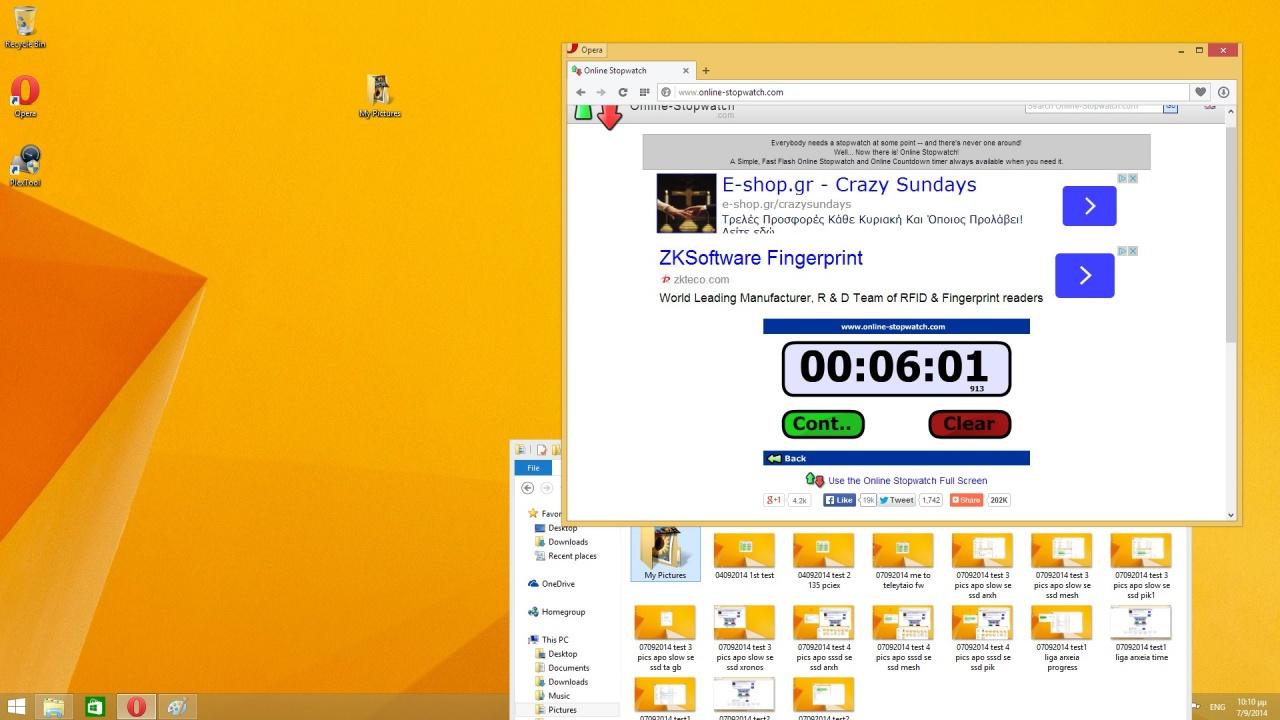Image resolution: width=1280 pixels, height=720 pixels.
Task: Open the File tab in Explorer
Action: pos(533,468)
